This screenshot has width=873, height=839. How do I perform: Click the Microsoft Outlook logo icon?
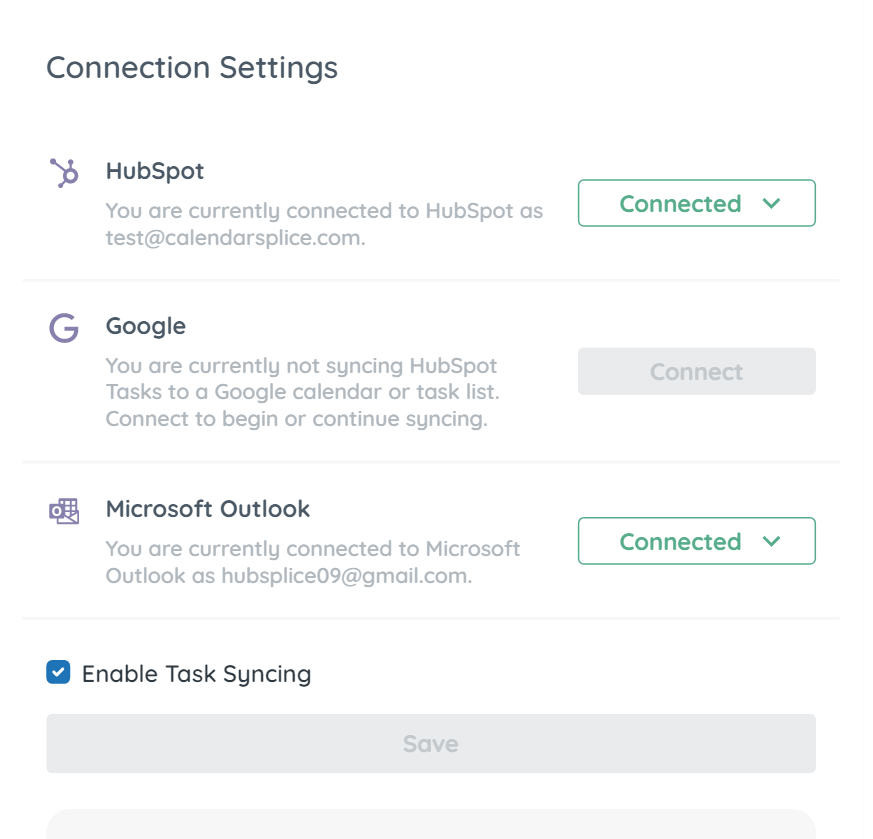click(64, 511)
